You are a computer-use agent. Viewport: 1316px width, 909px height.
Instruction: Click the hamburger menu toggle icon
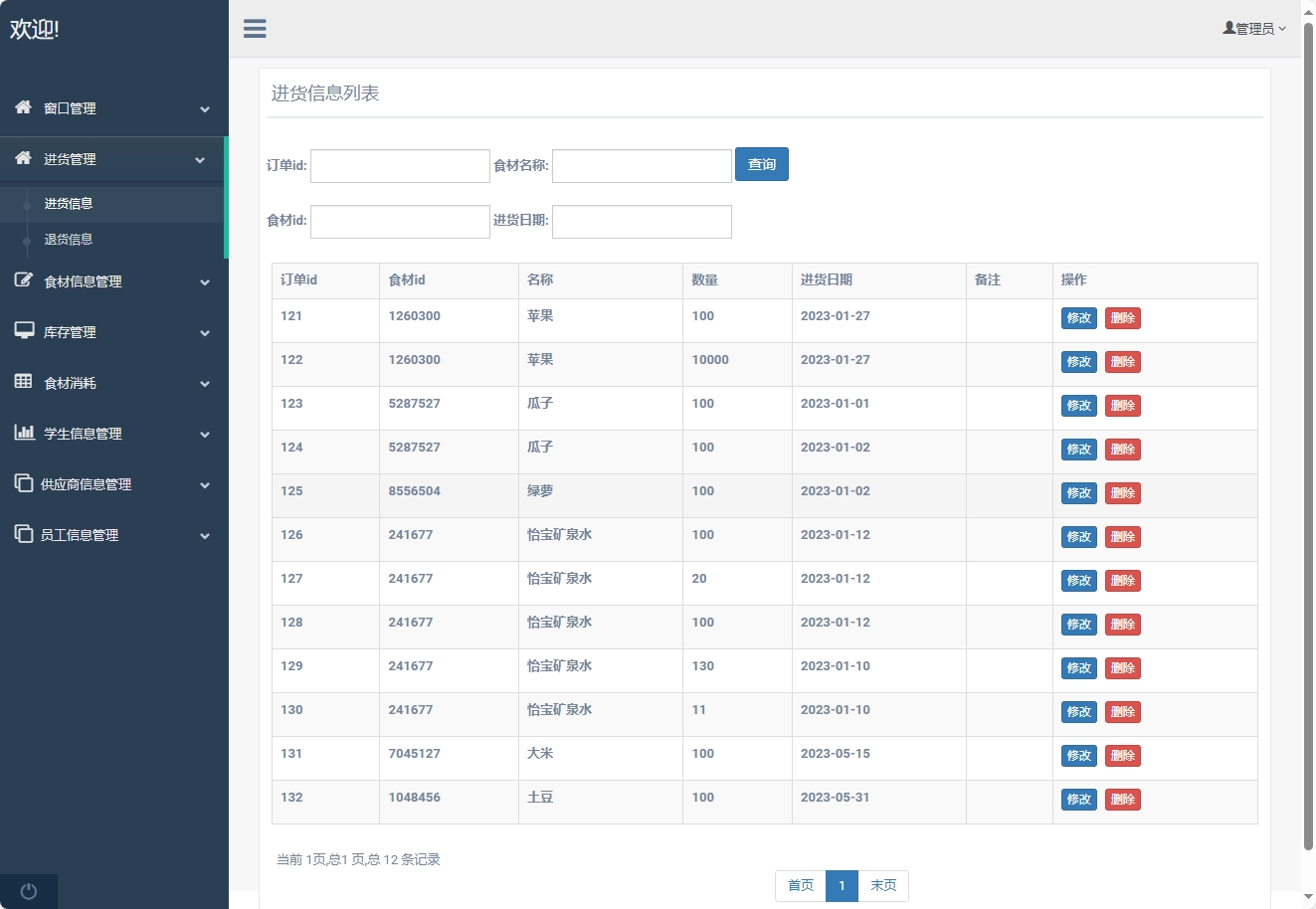coord(255,29)
